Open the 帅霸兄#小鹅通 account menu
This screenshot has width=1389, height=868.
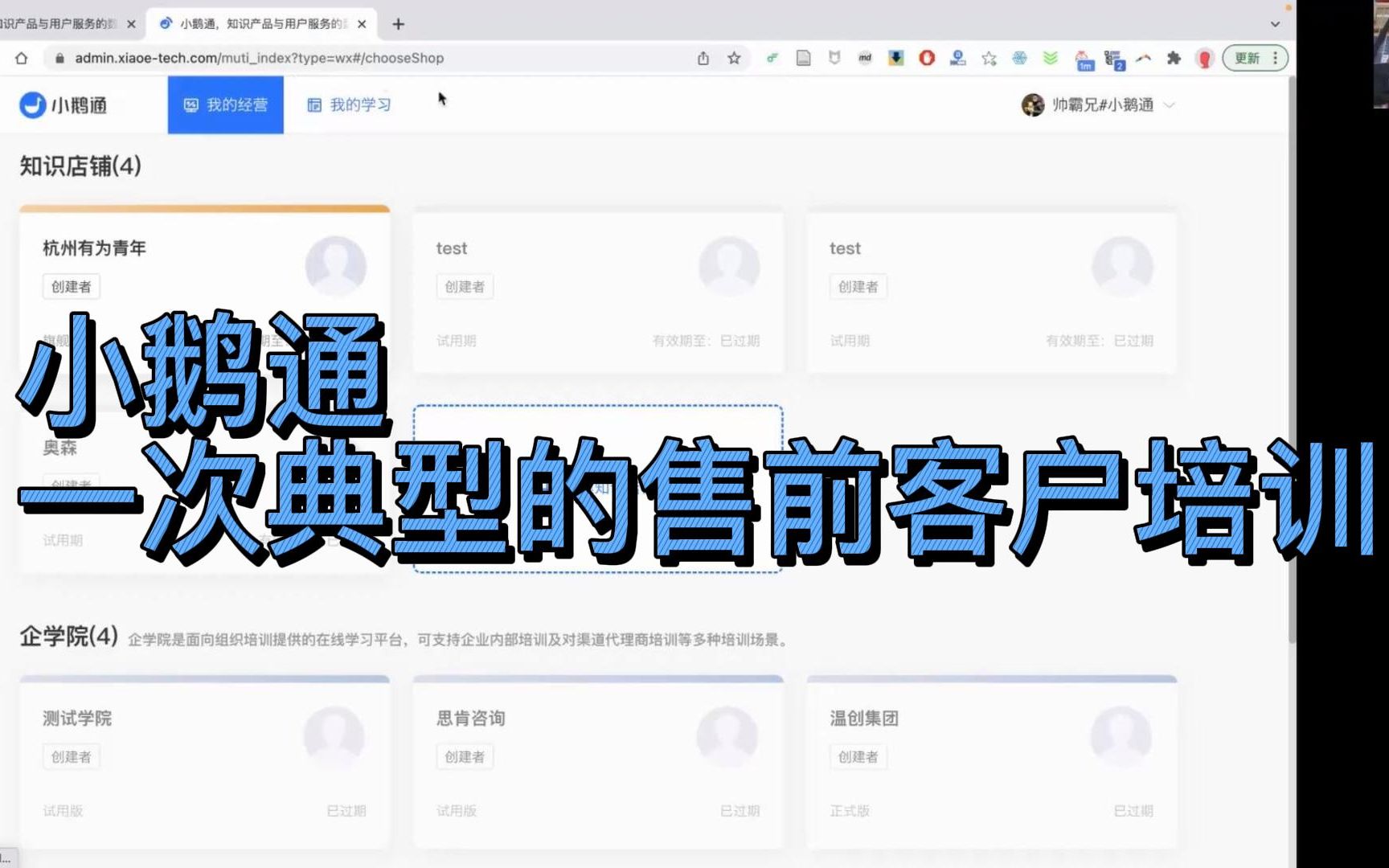click(x=1098, y=104)
